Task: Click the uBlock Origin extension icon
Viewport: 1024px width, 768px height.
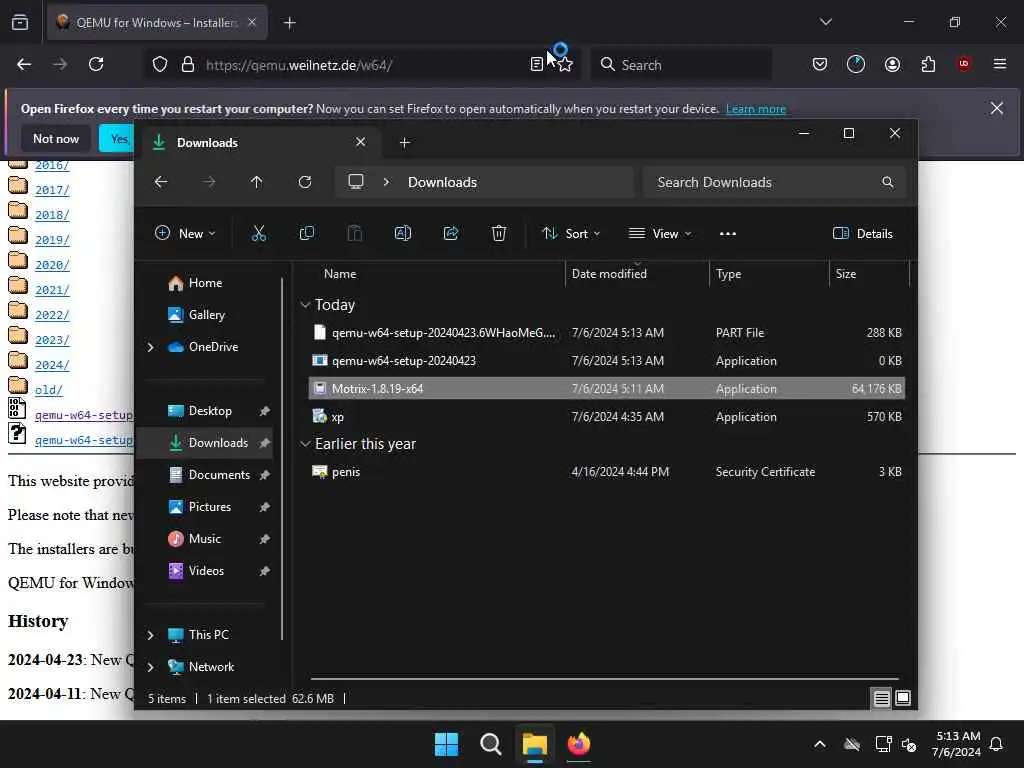Action: [964, 64]
